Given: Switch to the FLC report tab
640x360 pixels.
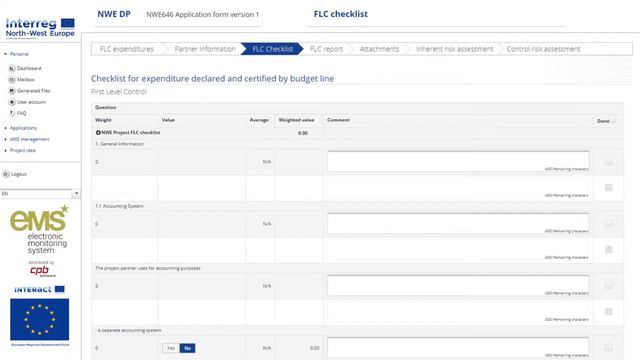Looking at the screenshot, I should (326, 49).
